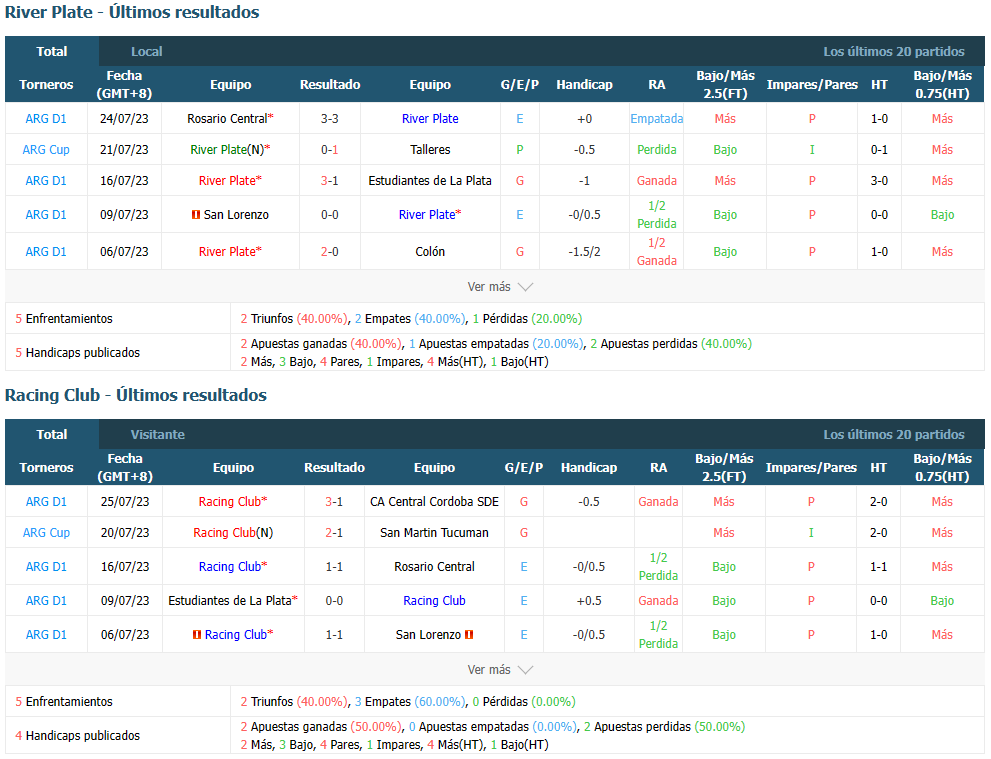The width and height of the screenshot is (991, 759).
Task: Click "Empatada" in the Rosario Central 24/07/23 row
Action: coord(657,119)
